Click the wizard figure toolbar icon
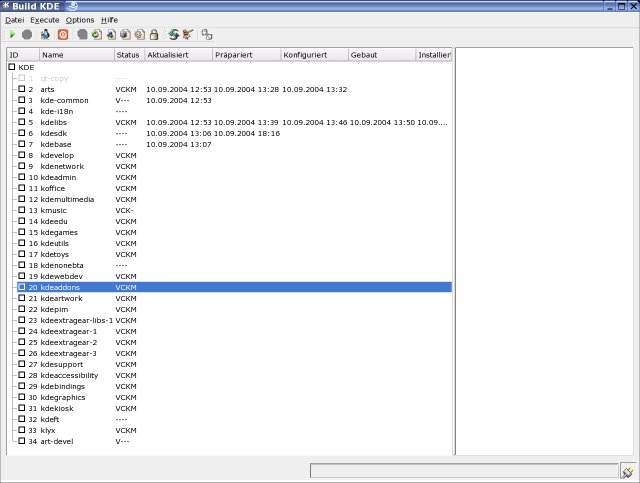640x483 pixels. [x=187, y=35]
